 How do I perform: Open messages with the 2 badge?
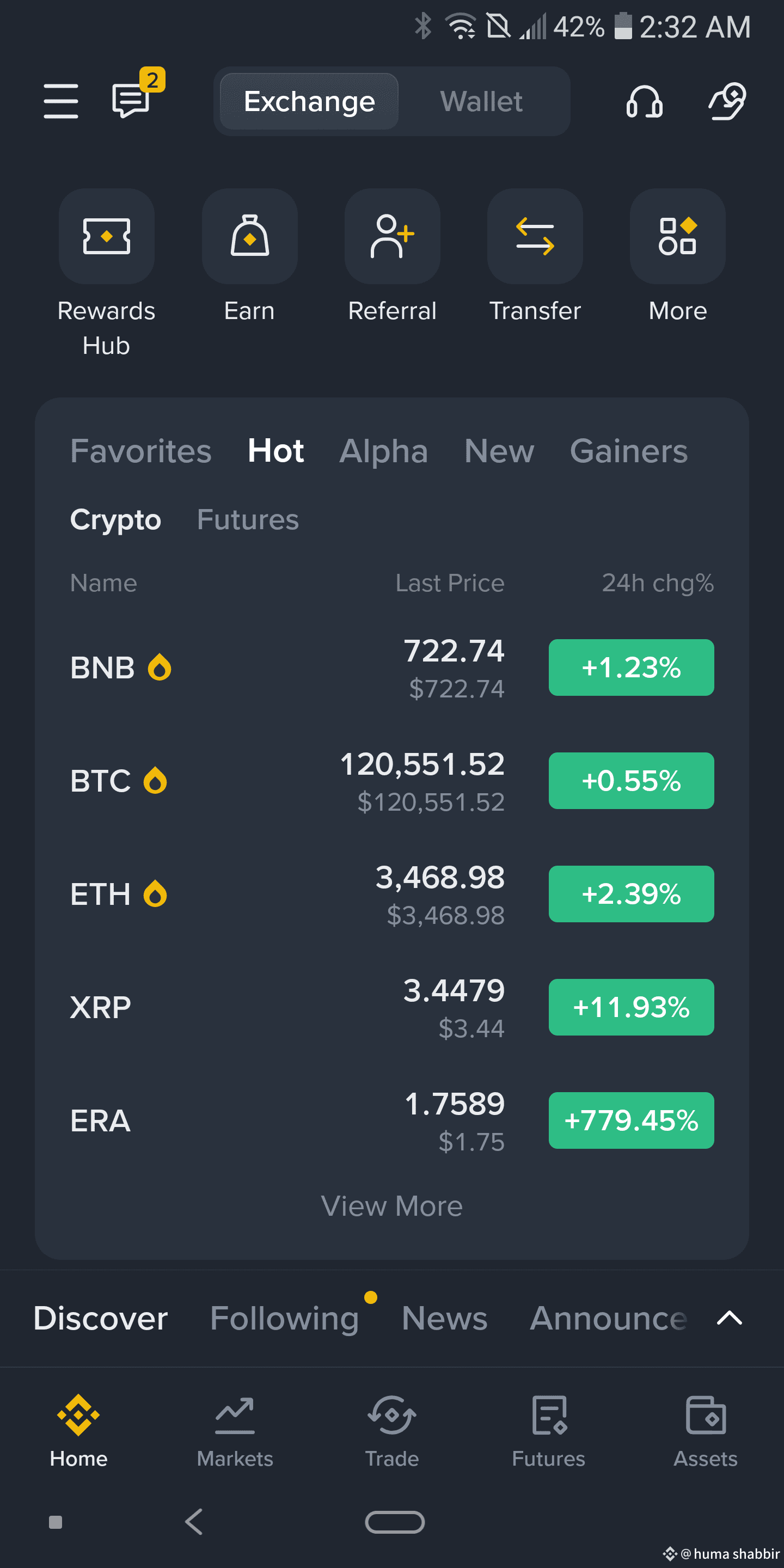(x=135, y=97)
